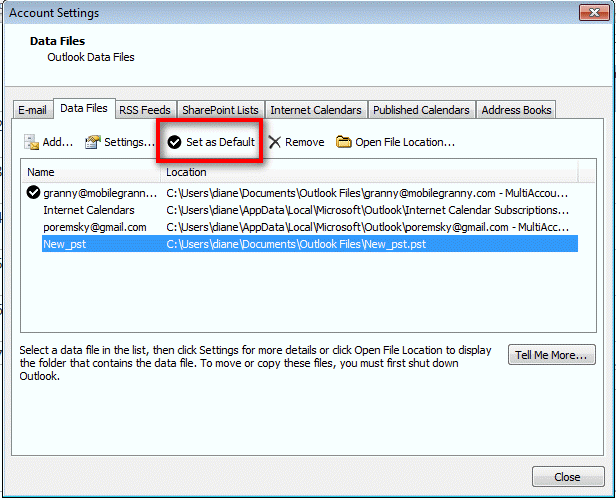Click the Set as Default label
The height and width of the screenshot is (500, 616).
pyautogui.click(x=220, y=142)
